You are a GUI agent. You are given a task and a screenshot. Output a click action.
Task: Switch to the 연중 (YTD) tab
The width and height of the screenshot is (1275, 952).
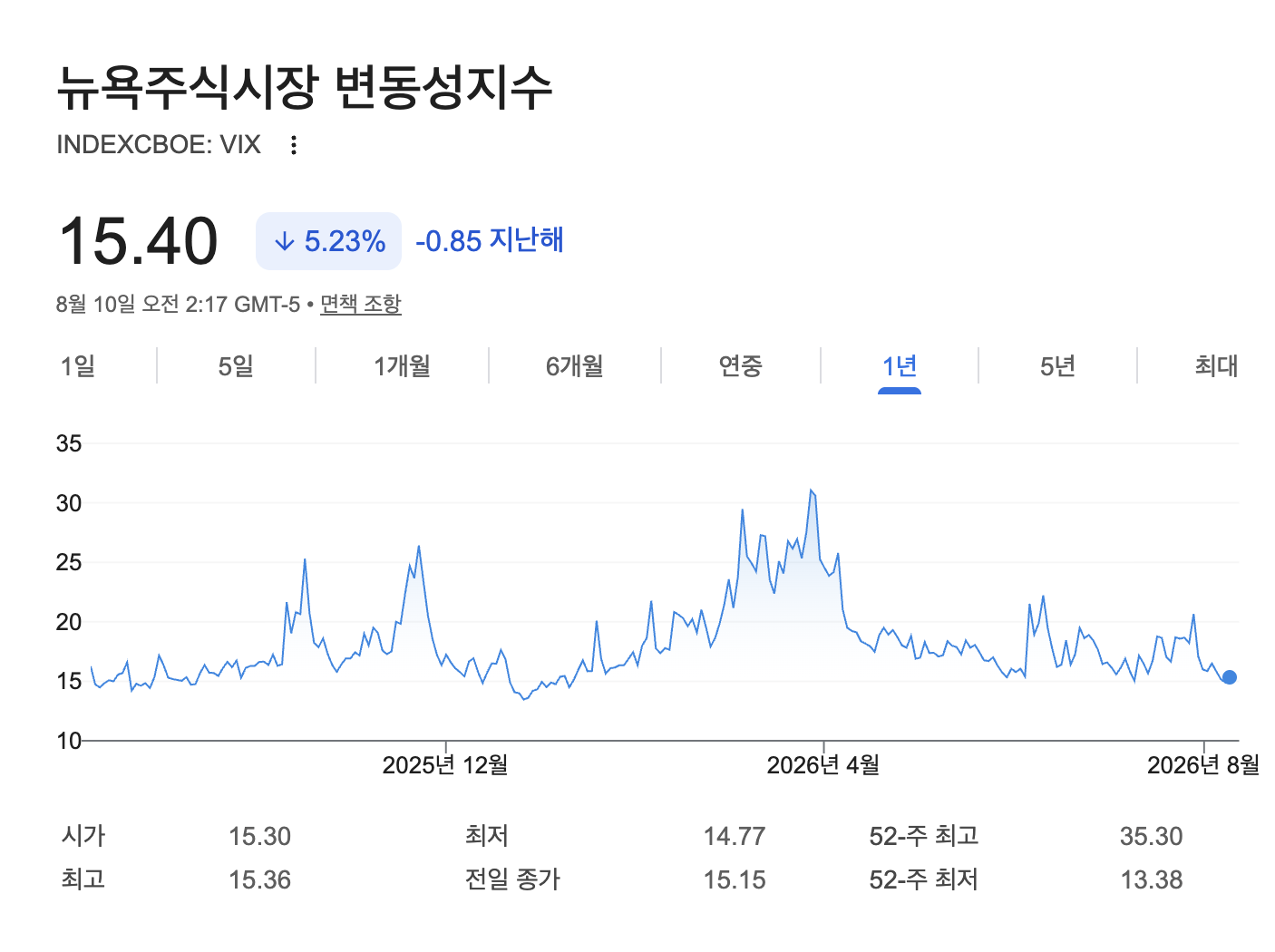tap(740, 366)
